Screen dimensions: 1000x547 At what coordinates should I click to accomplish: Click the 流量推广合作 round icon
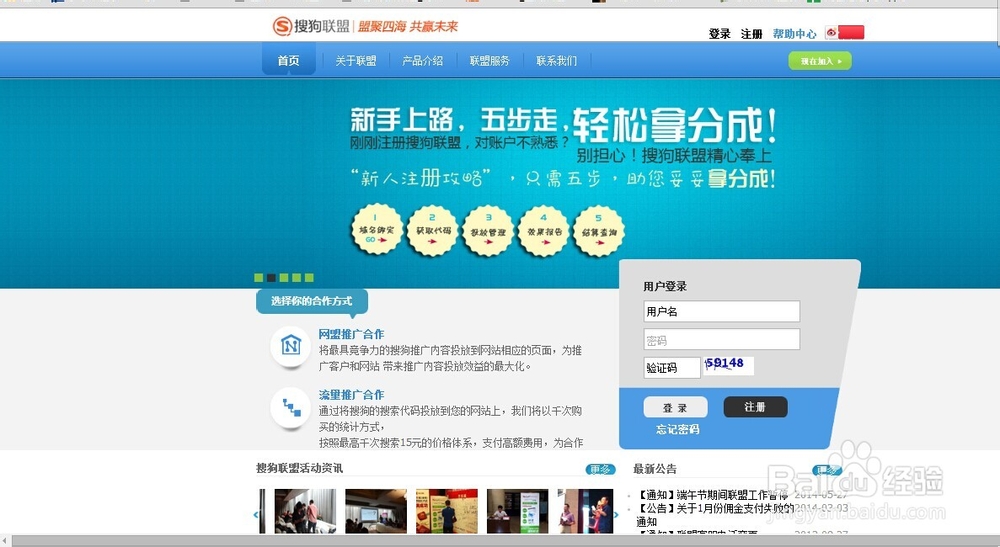tap(291, 407)
